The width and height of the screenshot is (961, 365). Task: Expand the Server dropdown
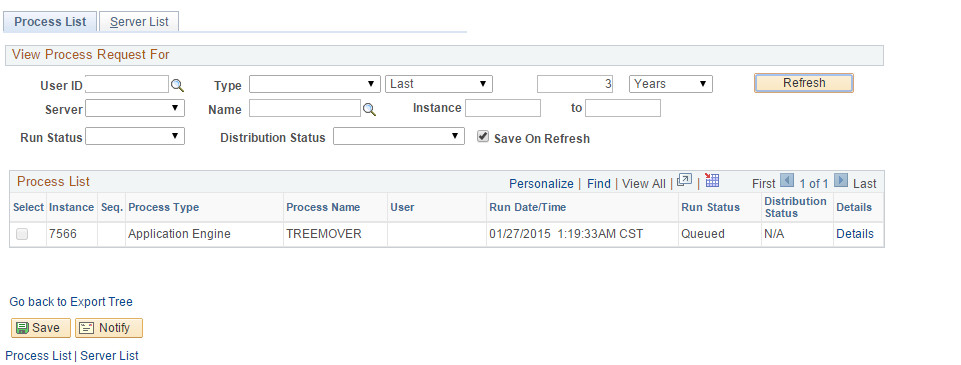click(x=135, y=108)
